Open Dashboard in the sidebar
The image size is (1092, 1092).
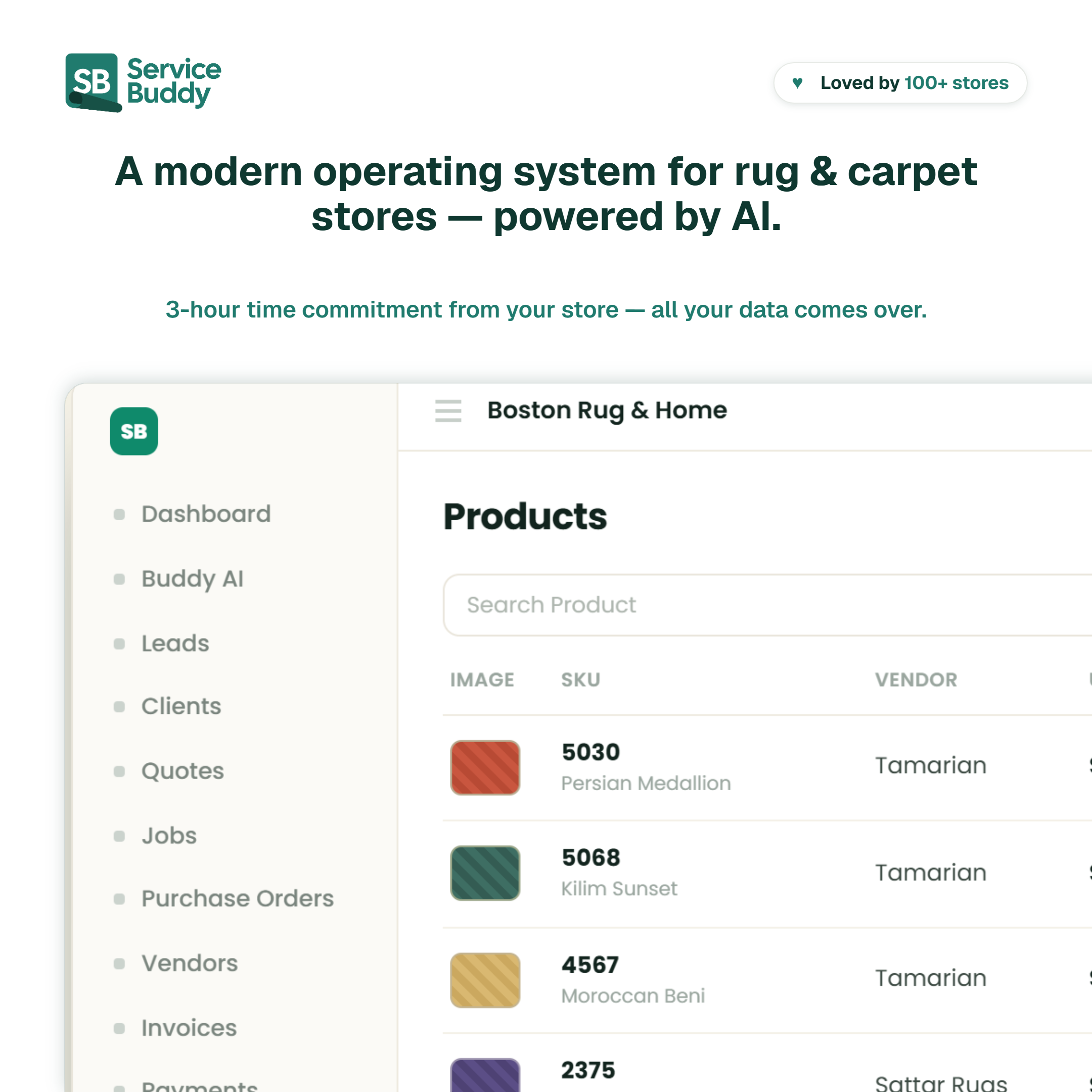coord(206,514)
